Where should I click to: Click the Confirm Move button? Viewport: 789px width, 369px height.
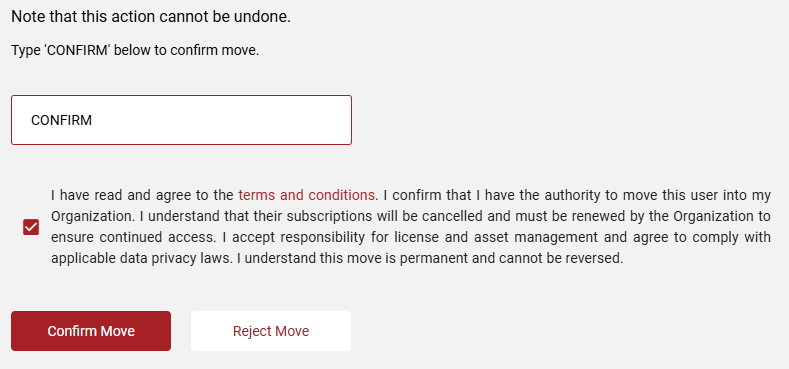pyautogui.click(x=91, y=331)
